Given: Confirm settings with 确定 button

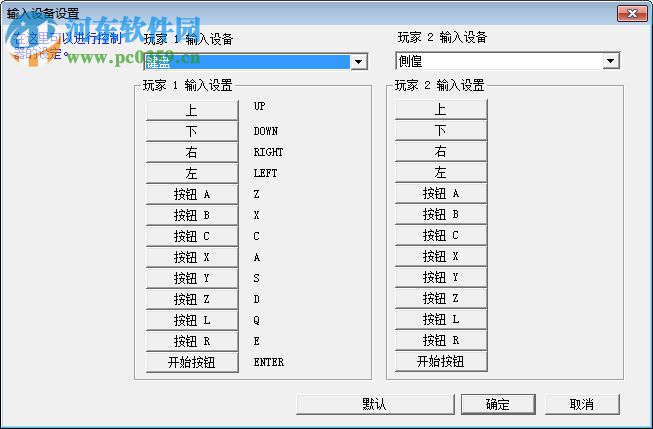Looking at the screenshot, I should (x=498, y=404).
